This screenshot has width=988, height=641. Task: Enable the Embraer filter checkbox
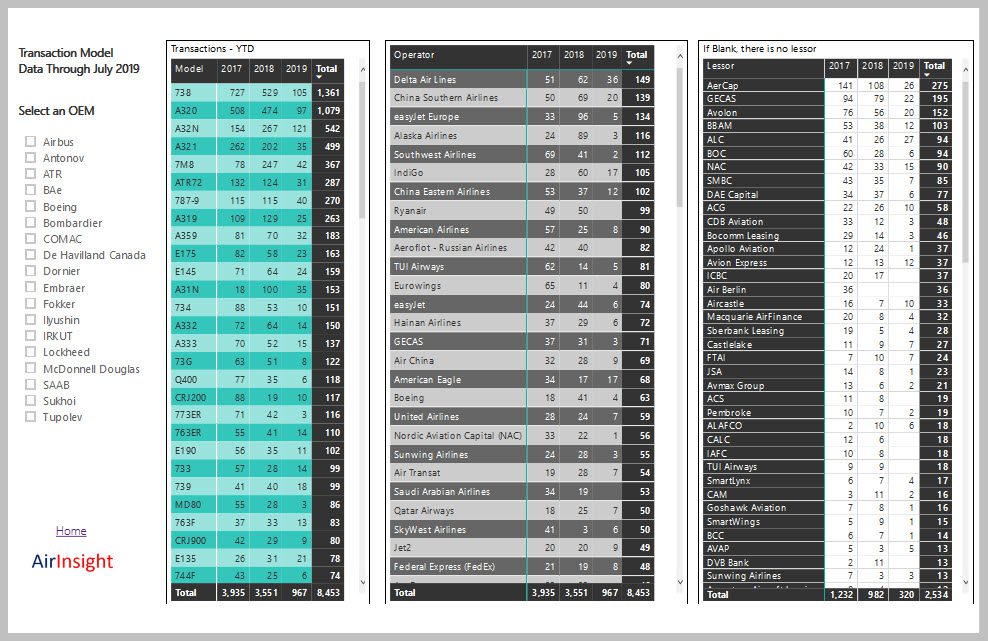pos(30,288)
